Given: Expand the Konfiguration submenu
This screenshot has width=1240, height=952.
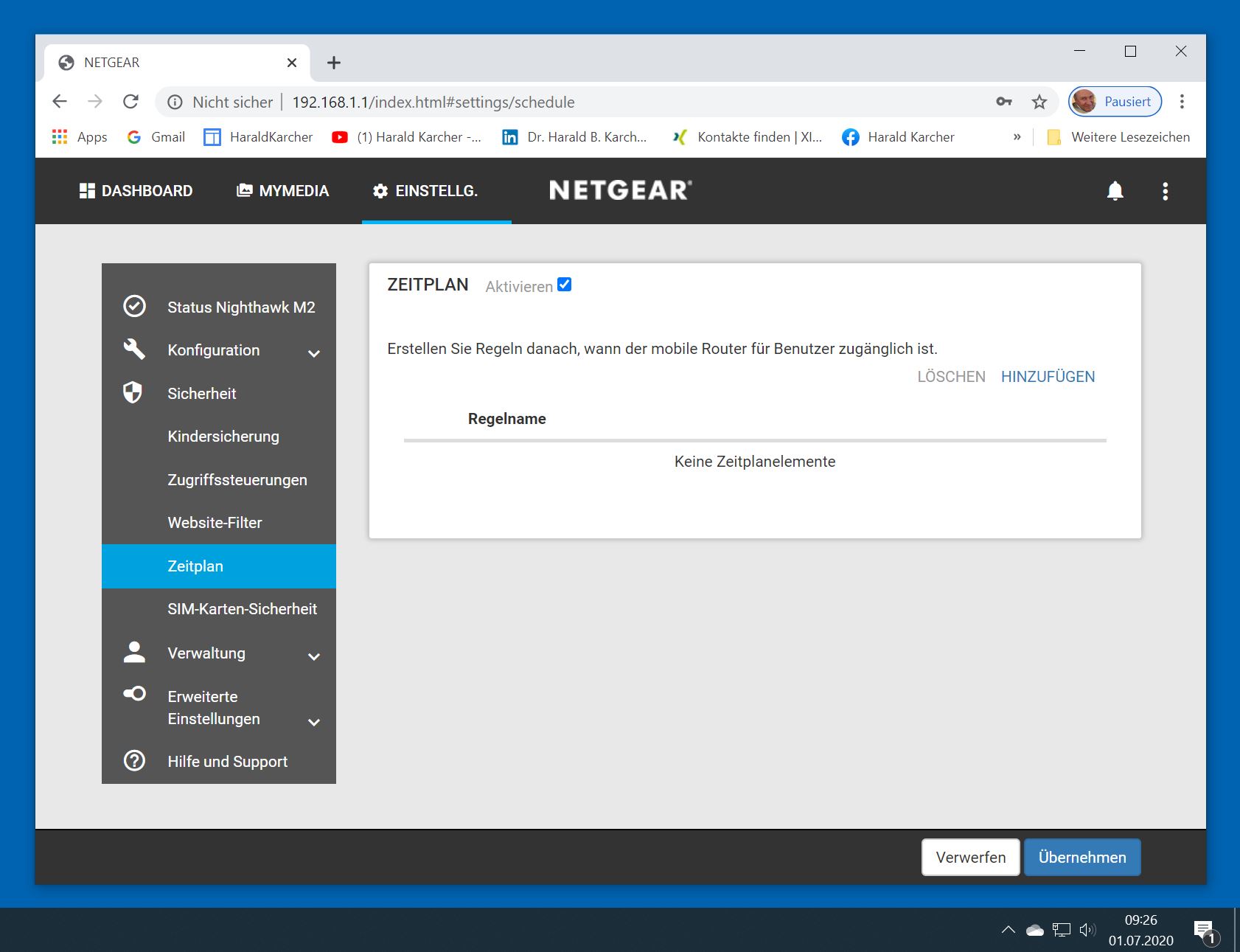Looking at the screenshot, I should pos(314,353).
